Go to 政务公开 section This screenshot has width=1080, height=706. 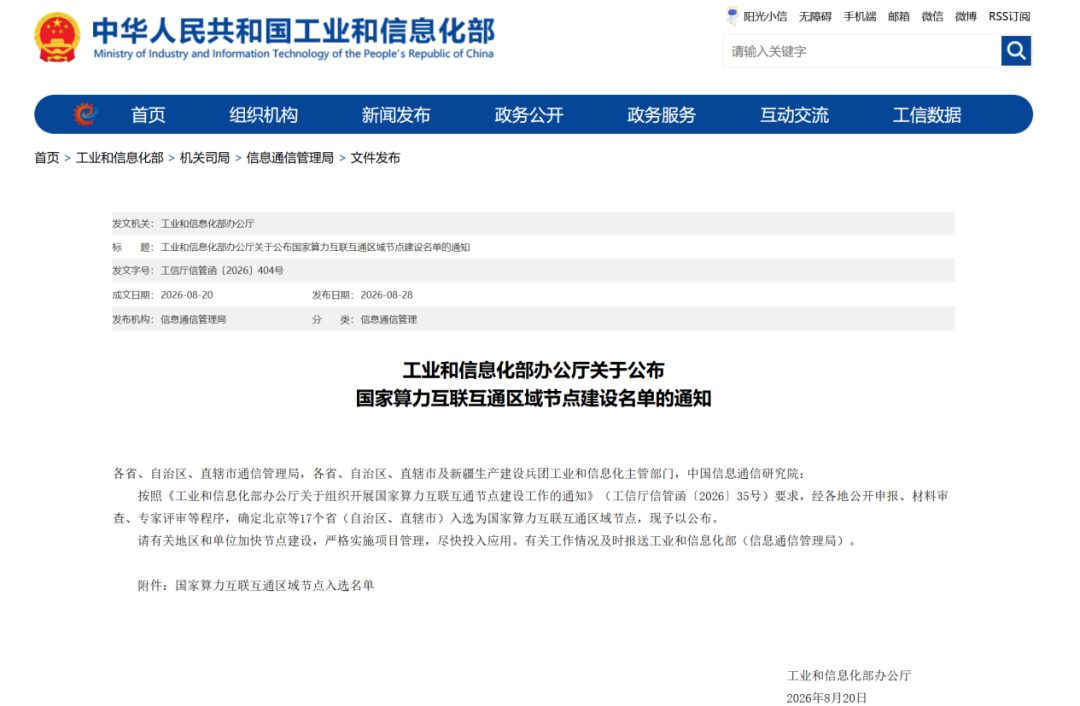[x=529, y=115]
